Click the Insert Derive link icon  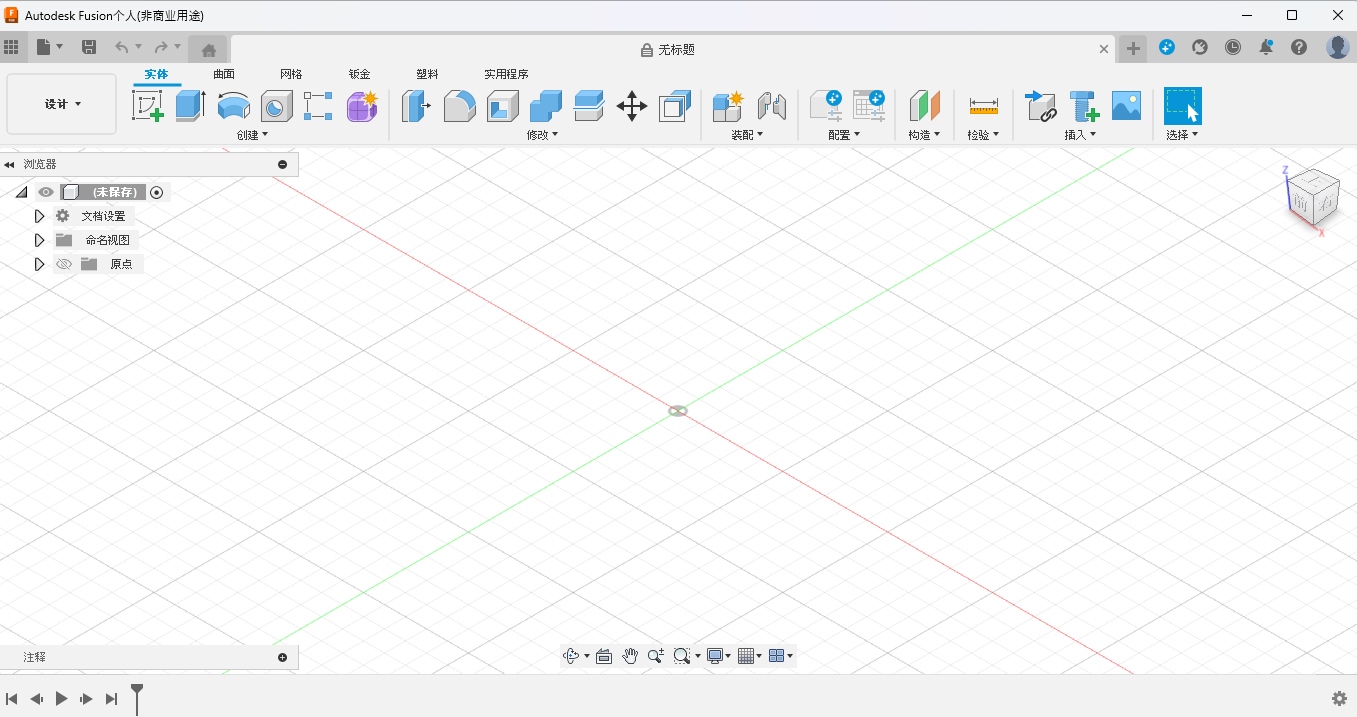1041,106
